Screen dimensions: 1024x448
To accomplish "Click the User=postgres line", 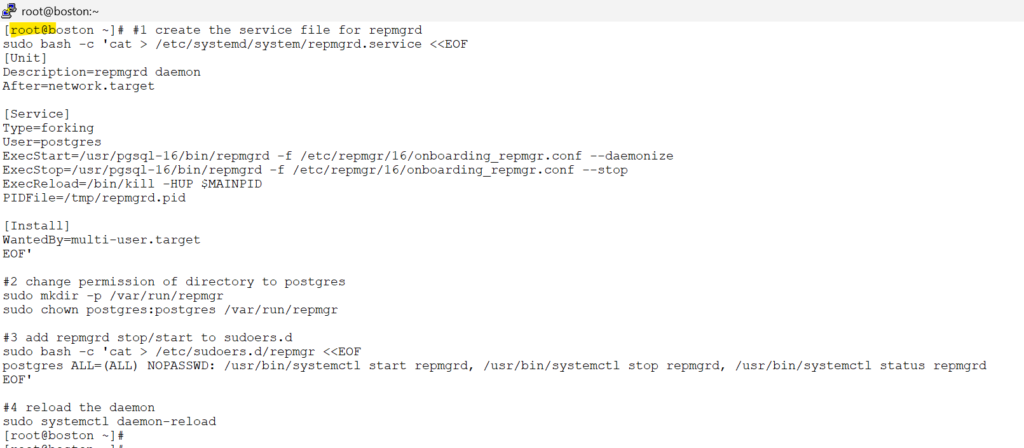I will click(x=48, y=142).
